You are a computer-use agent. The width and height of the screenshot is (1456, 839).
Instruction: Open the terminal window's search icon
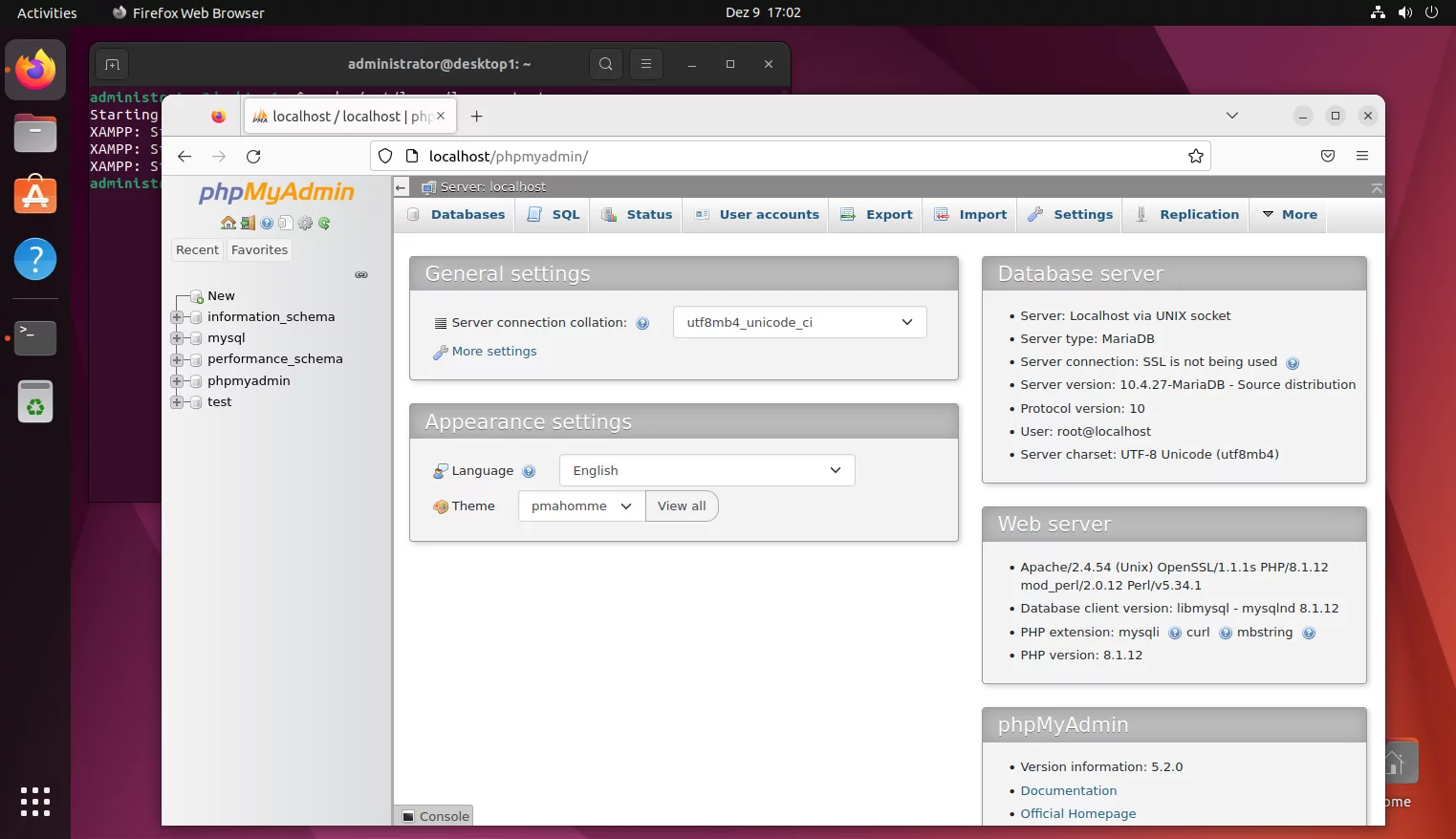click(605, 64)
